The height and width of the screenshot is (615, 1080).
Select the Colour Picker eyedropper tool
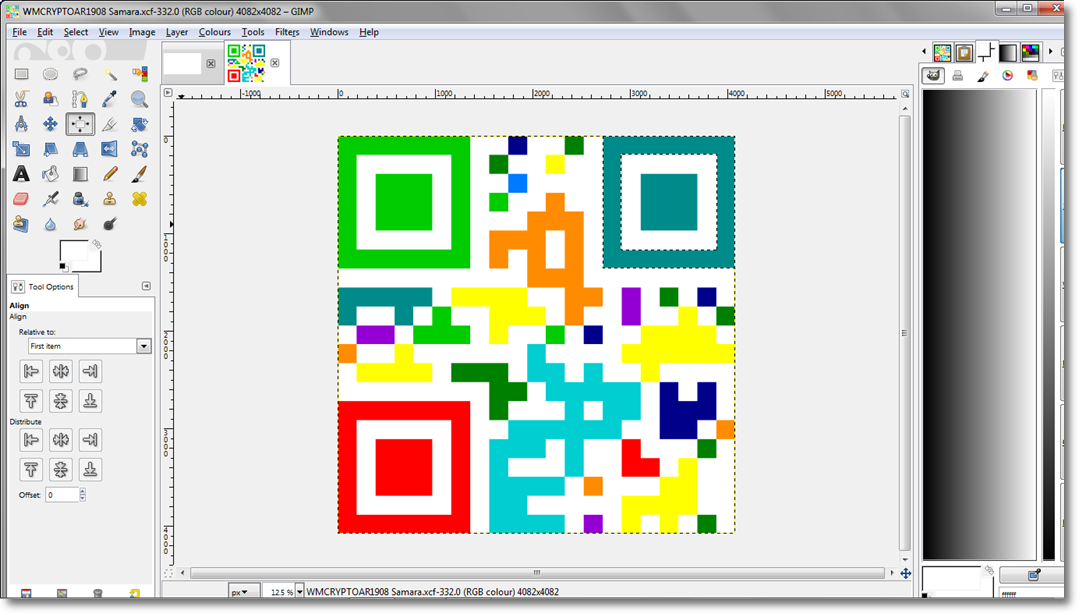click(110, 99)
